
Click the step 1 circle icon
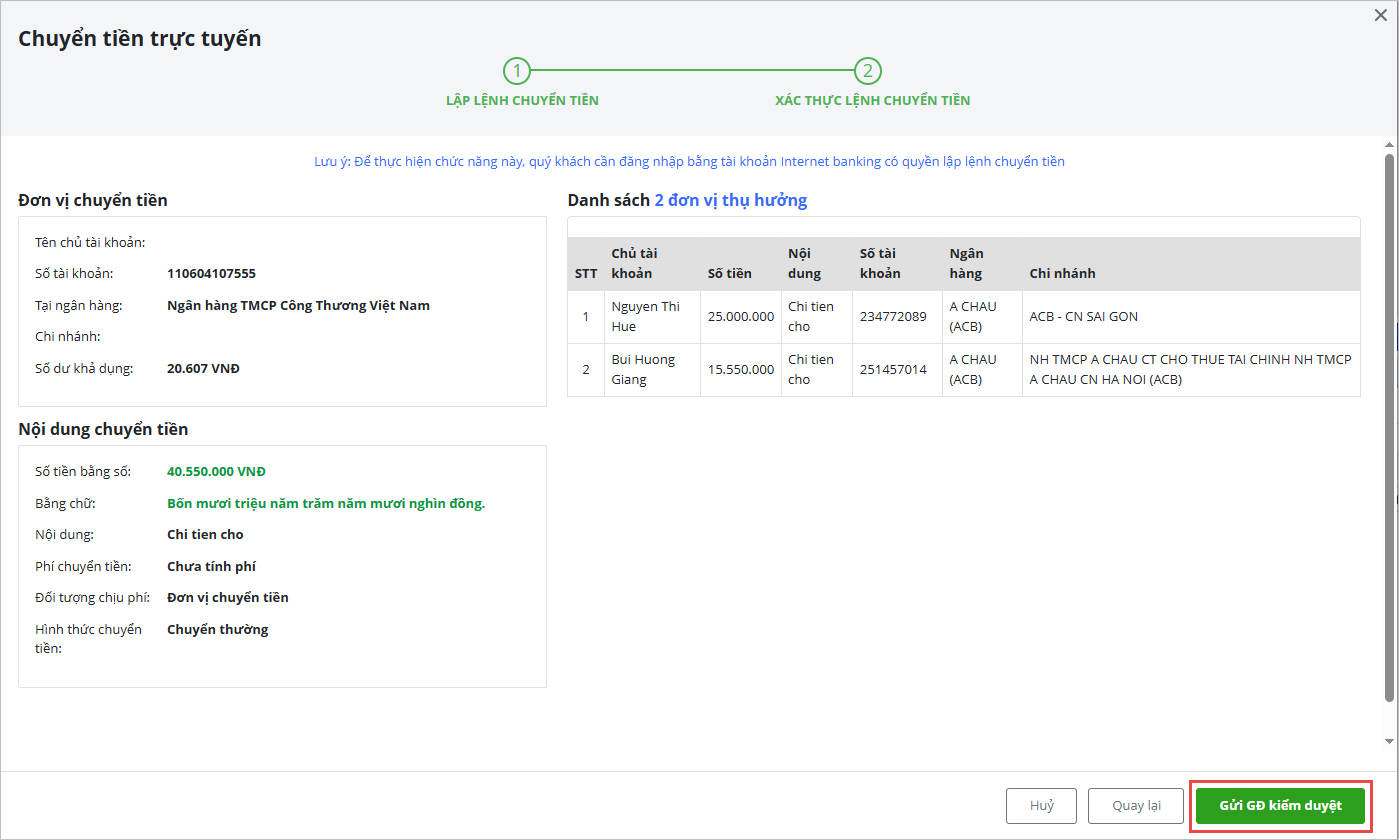click(x=516, y=71)
